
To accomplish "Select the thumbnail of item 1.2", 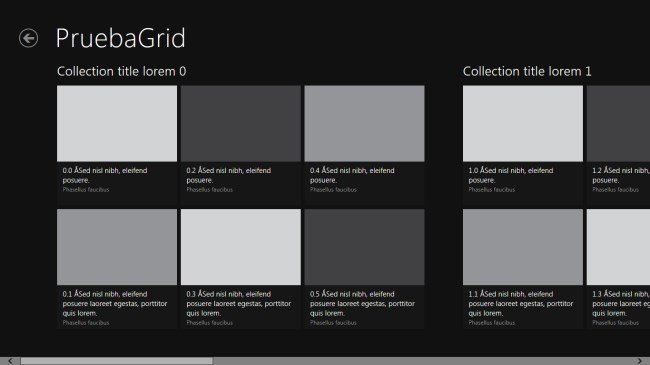I will 618,124.
